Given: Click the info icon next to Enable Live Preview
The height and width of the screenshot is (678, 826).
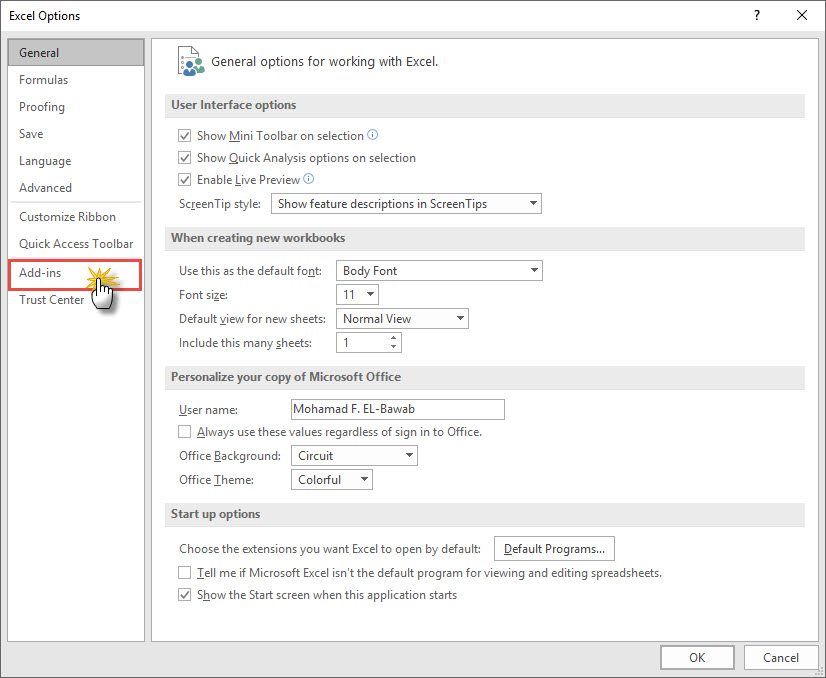Looking at the screenshot, I should [309, 180].
